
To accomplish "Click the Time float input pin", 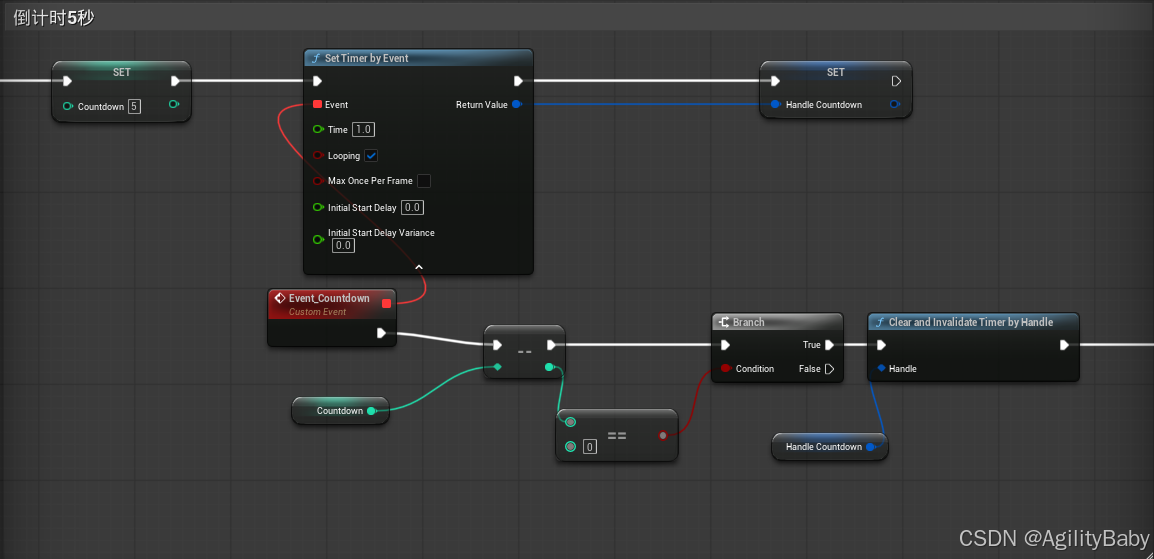I will (x=318, y=129).
